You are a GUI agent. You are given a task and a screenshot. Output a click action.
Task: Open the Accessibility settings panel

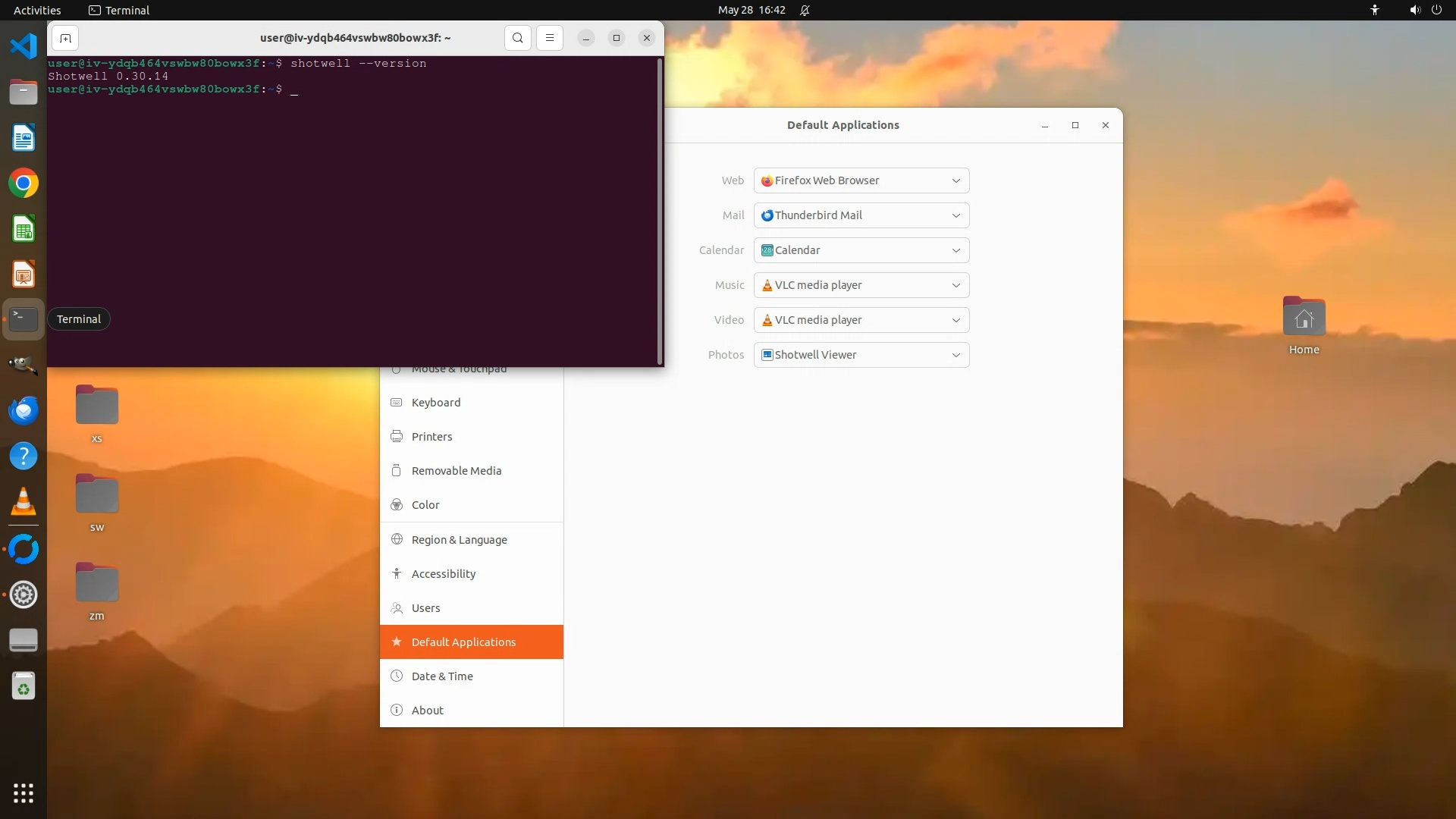point(444,574)
